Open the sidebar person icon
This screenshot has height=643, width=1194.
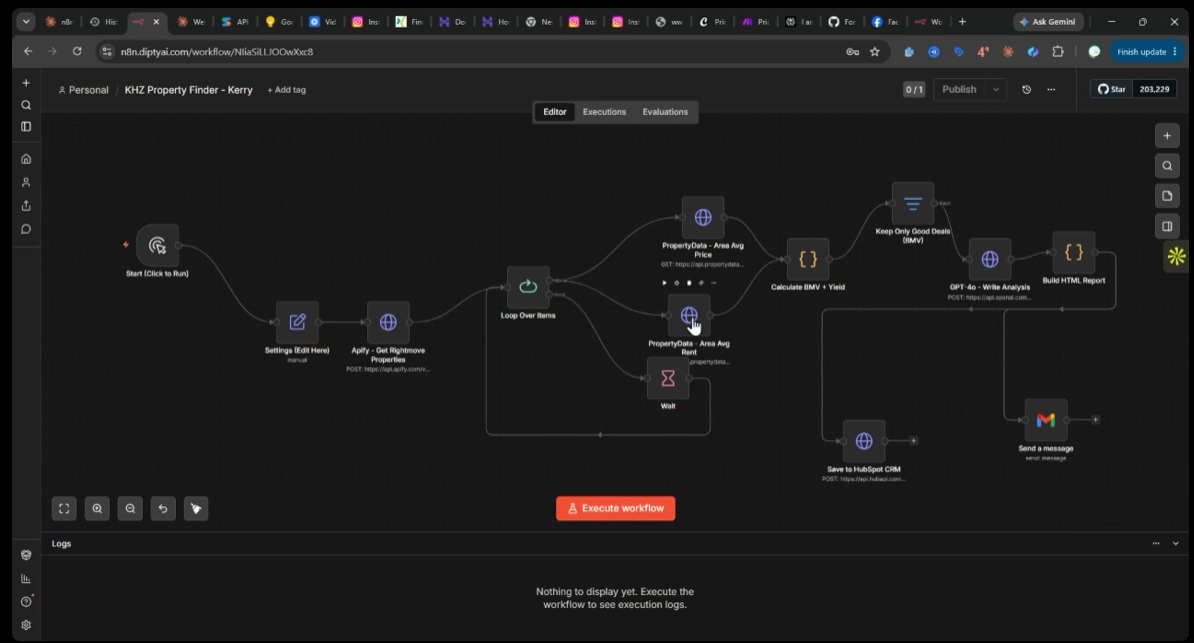coord(26,182)
